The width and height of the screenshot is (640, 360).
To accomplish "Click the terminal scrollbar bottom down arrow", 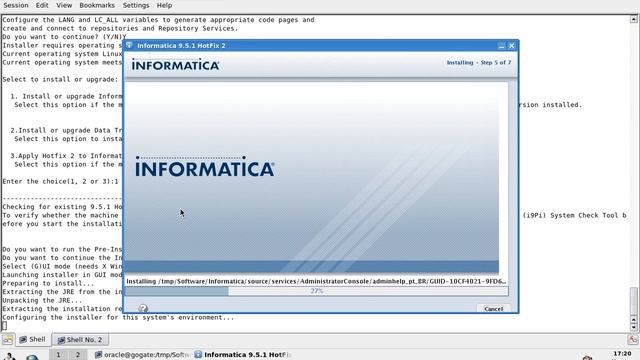I will (x=633, y=327).
